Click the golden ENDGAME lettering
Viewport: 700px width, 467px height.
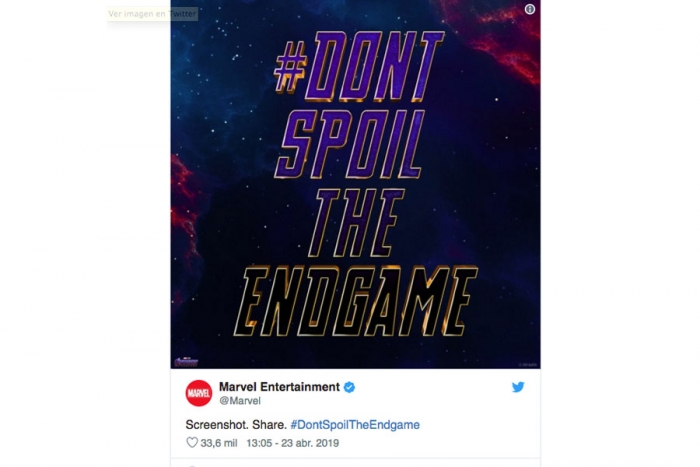[356, 301]
